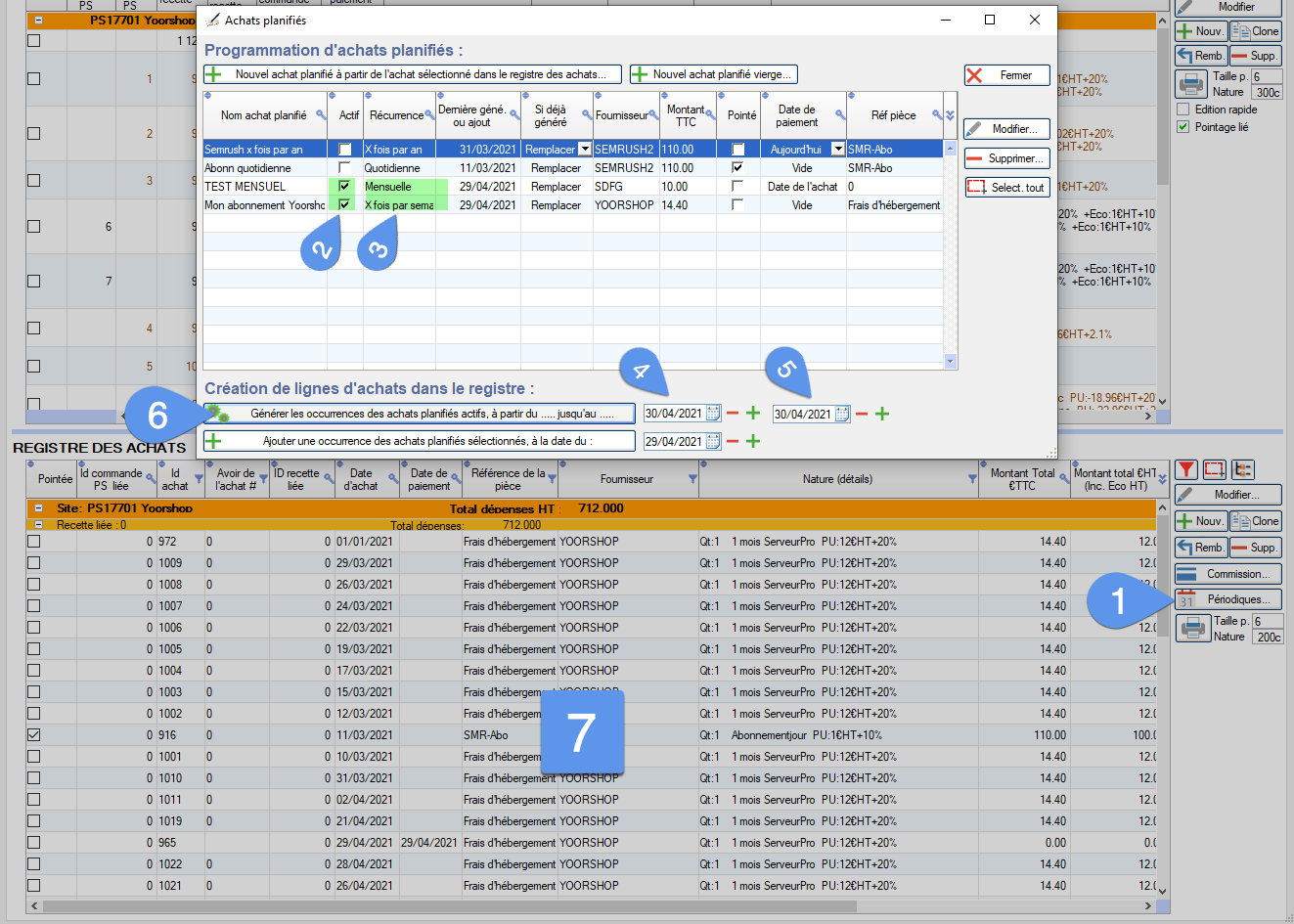Click red funnel filter icon above register buttons
Screen dimensions: 1294x924
[1186, 470]
